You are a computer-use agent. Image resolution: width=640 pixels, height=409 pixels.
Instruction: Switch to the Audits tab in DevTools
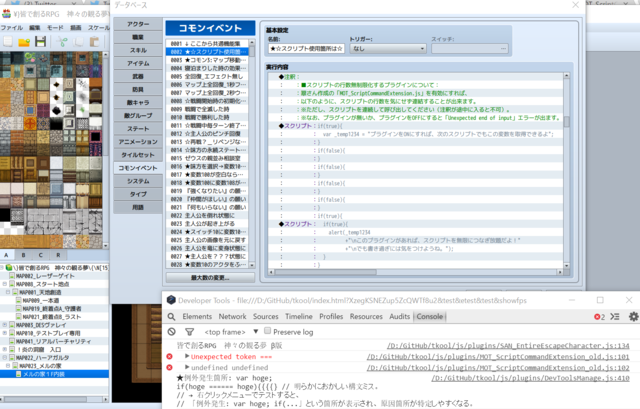(400, 317)
